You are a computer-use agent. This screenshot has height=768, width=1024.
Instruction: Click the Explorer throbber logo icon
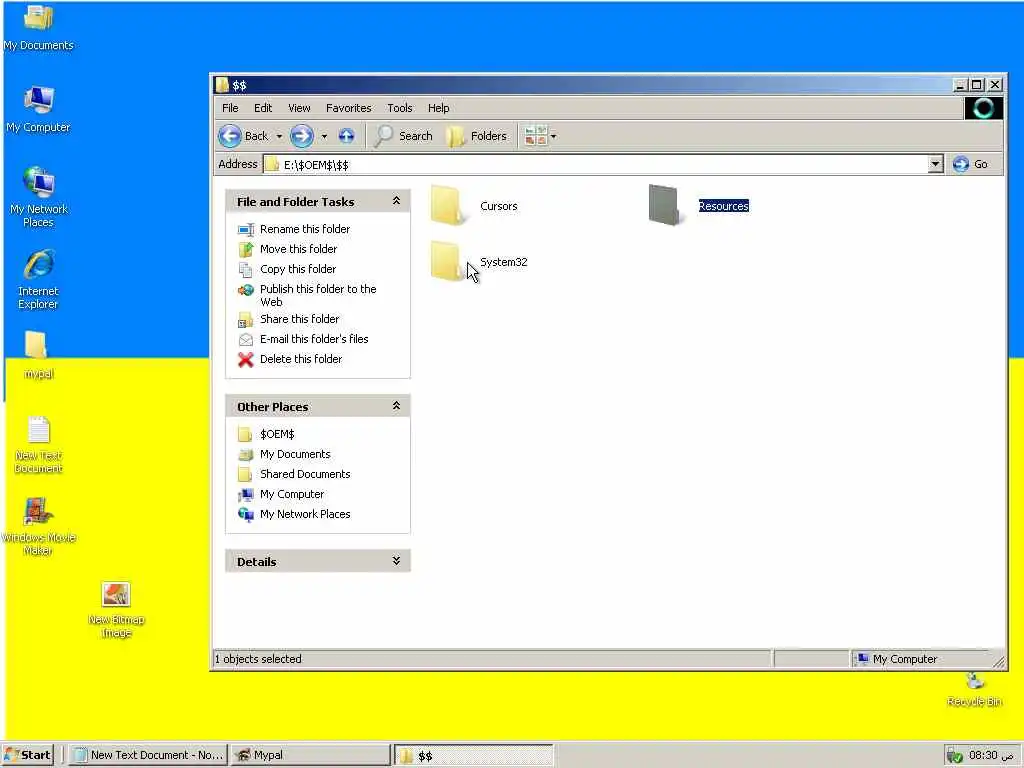984,108
